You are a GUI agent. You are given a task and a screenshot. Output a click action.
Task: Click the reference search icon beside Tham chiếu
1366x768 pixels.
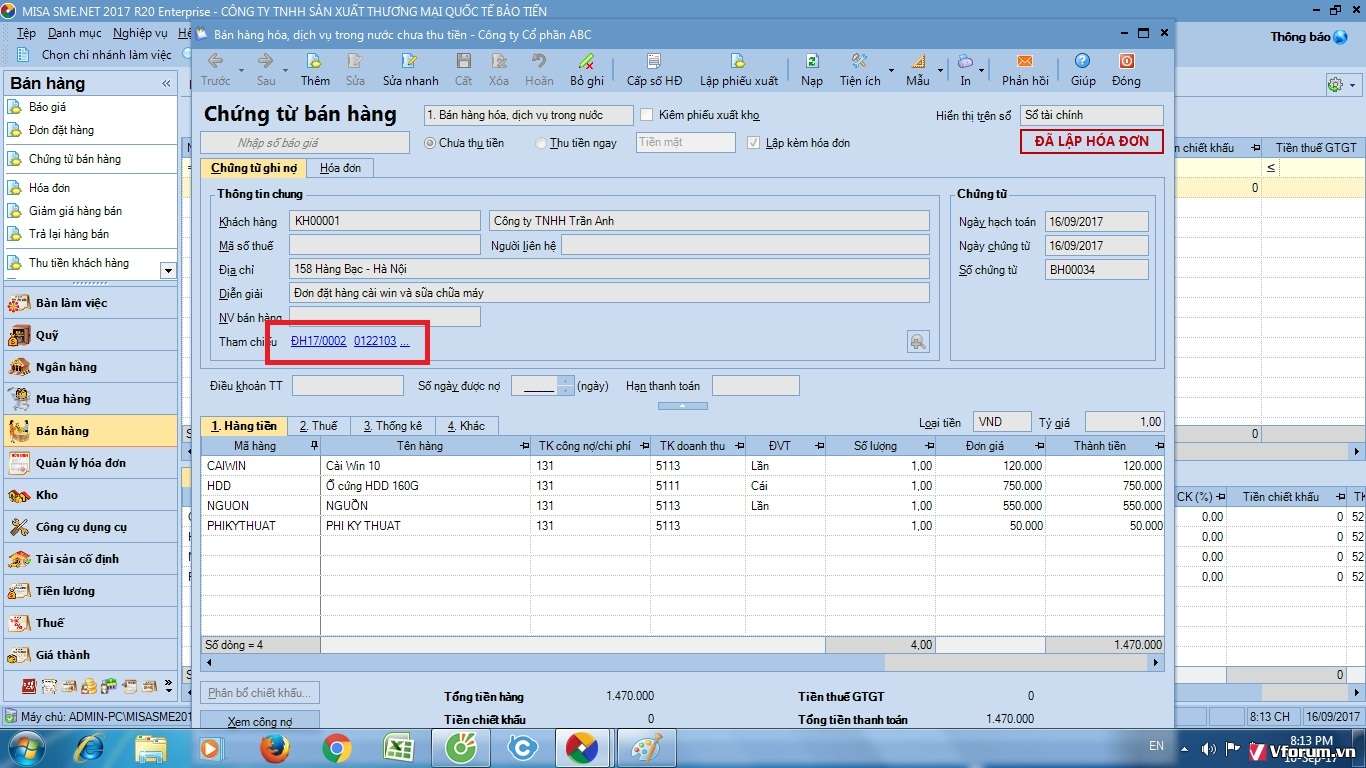point(918,342)
